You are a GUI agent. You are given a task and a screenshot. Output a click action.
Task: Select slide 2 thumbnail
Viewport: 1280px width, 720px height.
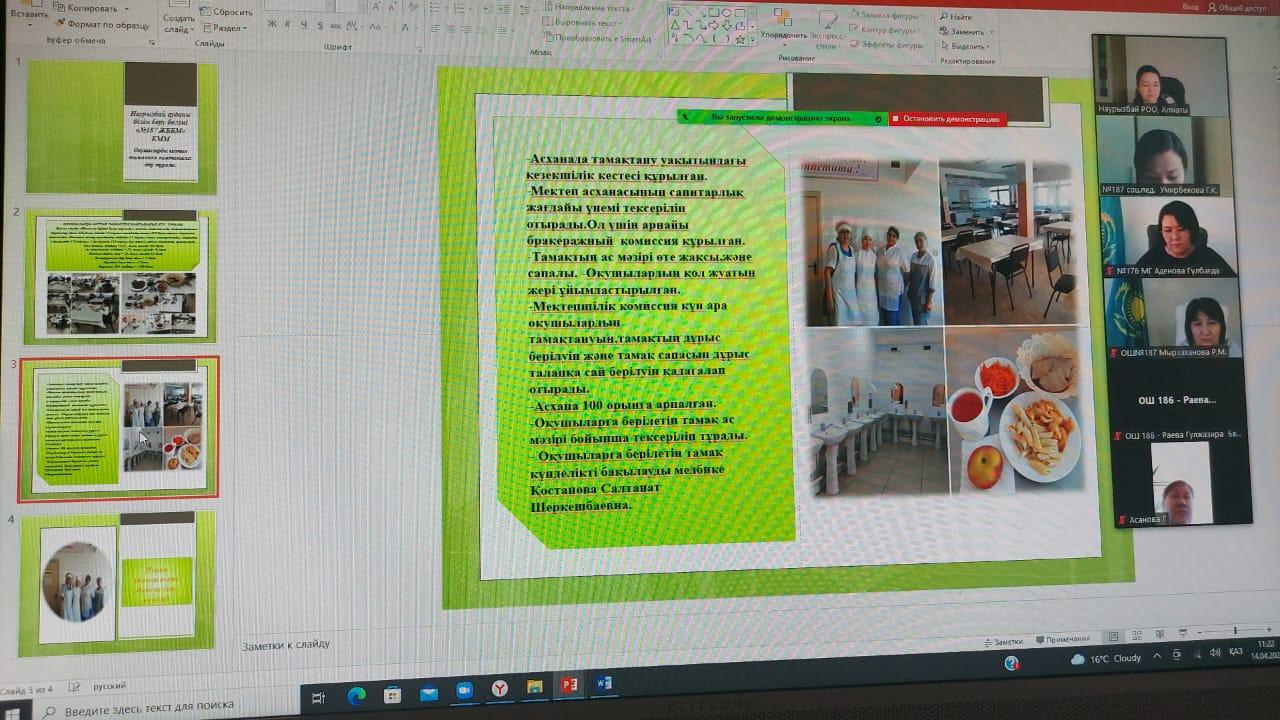click(x=120, y=274)
